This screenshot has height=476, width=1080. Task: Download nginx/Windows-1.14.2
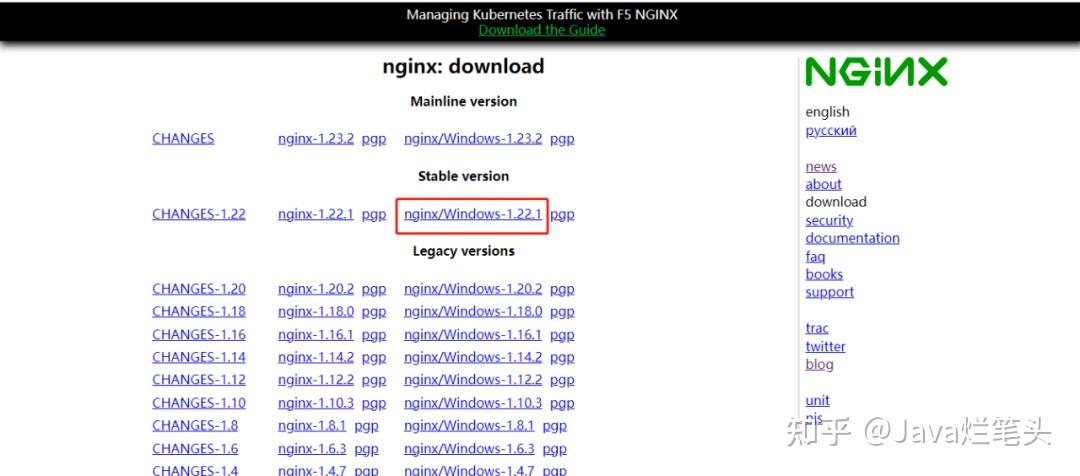(473, 358)
